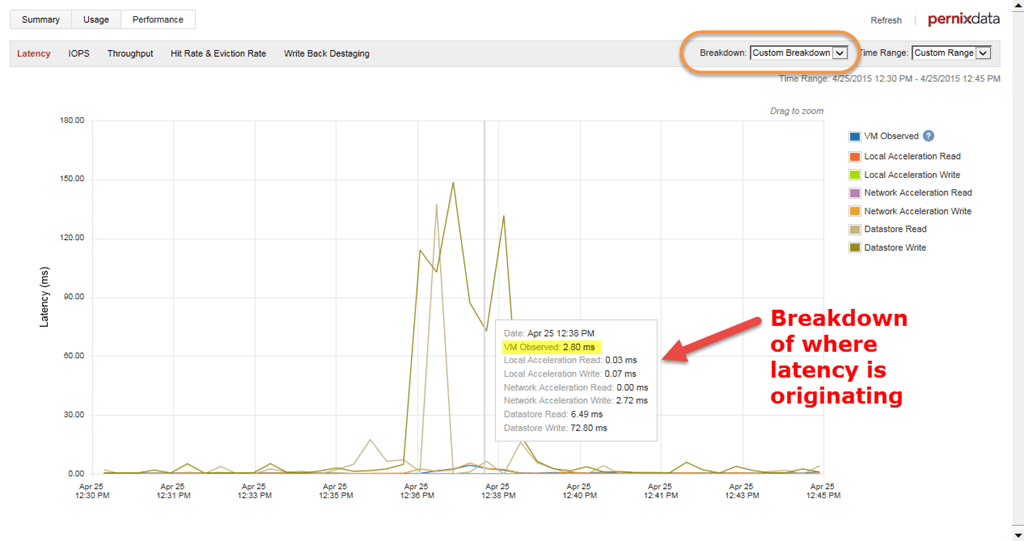Open the Custom Range time dropdown
This screenshot has width=1024, height=541.
tap(951, 53)
